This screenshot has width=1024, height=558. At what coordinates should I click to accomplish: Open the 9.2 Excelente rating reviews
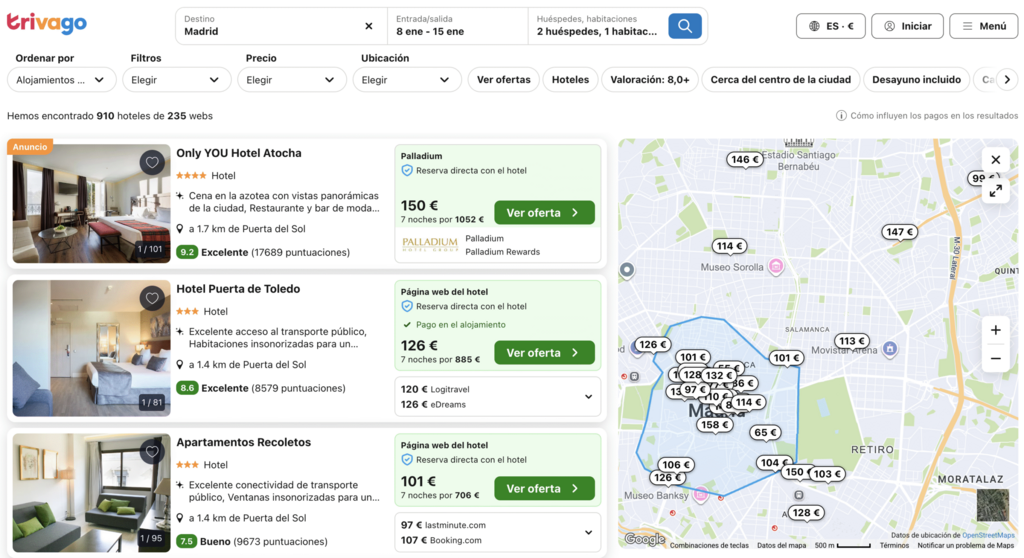[x=263, y=252]
